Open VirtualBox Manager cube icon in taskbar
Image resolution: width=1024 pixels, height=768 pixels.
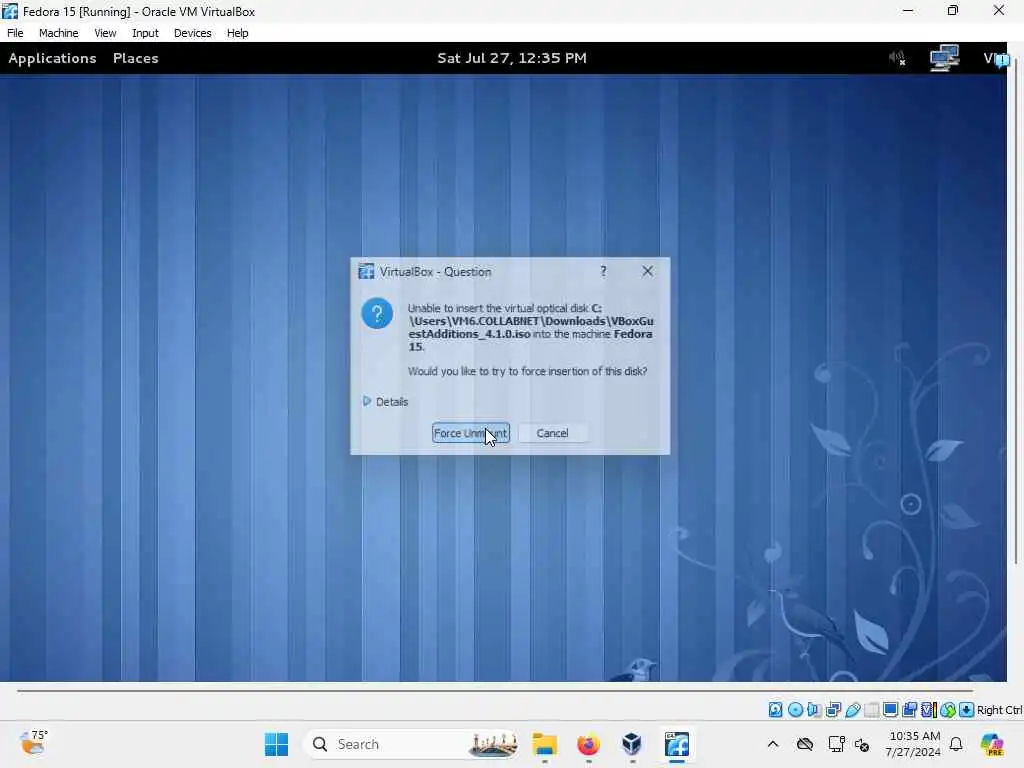pos(632,744)
